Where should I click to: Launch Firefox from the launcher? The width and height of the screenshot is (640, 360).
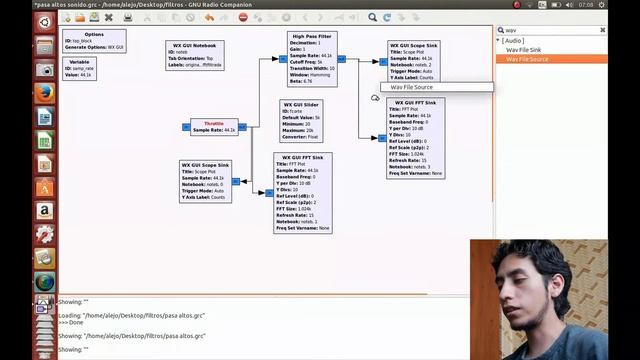[x=44, y=93]
